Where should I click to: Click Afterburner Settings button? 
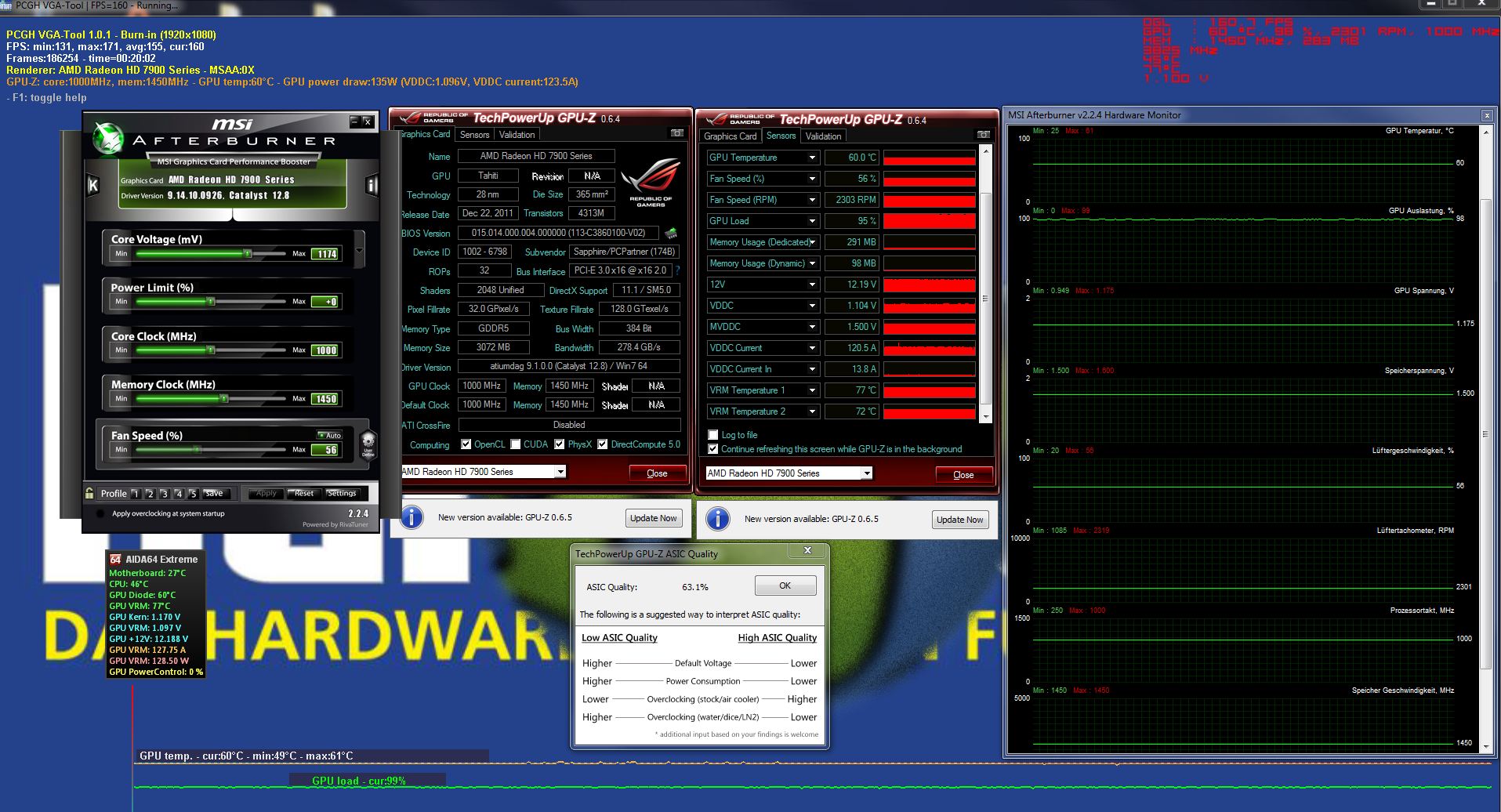click(x=342, y=493)
